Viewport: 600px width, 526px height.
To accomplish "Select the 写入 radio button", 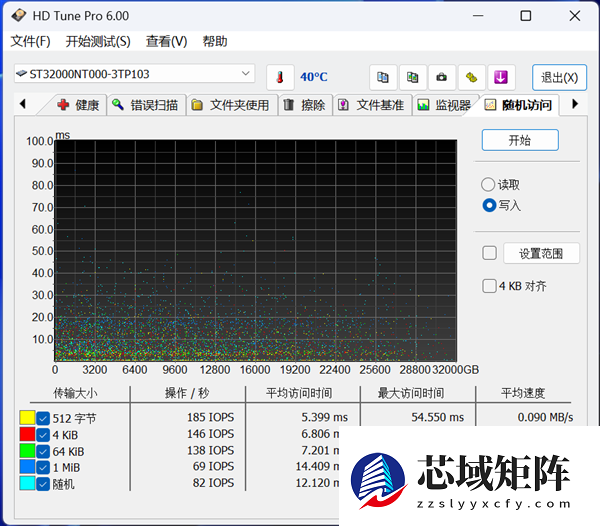I will 489,205.
